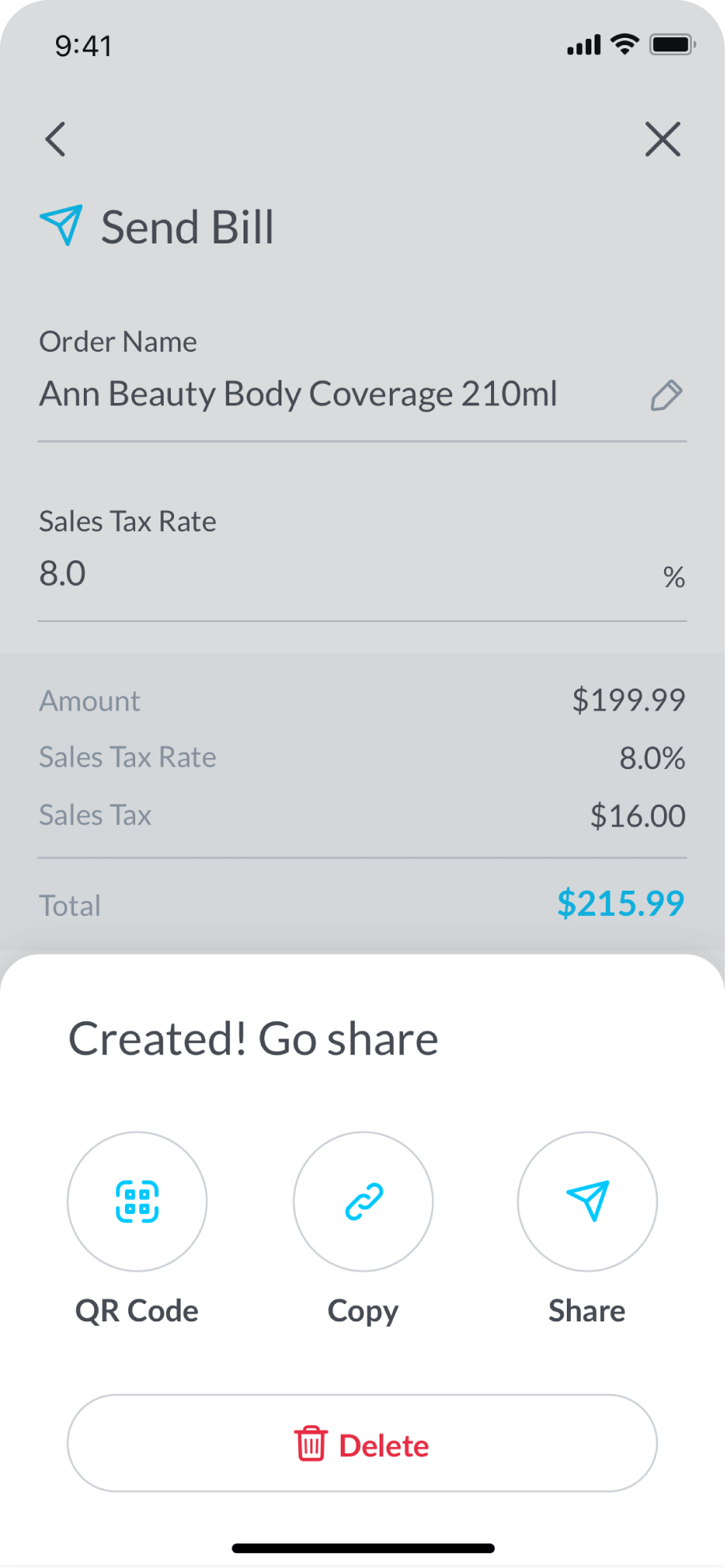This screenshot has width=725, height=1568.
Task: Tap the $199.99 Amount value
Action: click(x=629, y=700)
